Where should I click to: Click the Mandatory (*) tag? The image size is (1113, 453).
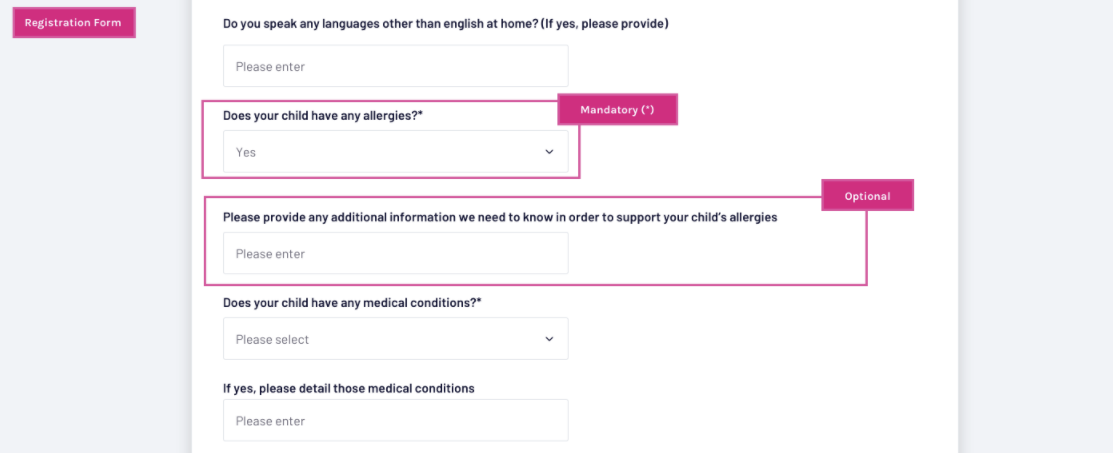pos(617,110)
